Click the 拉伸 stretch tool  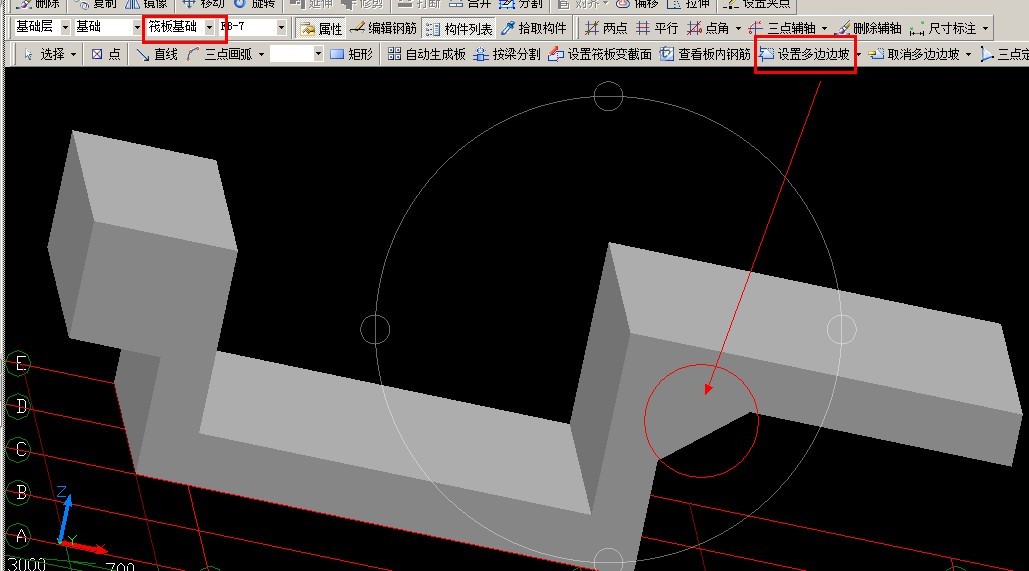(x=688, y=4)
